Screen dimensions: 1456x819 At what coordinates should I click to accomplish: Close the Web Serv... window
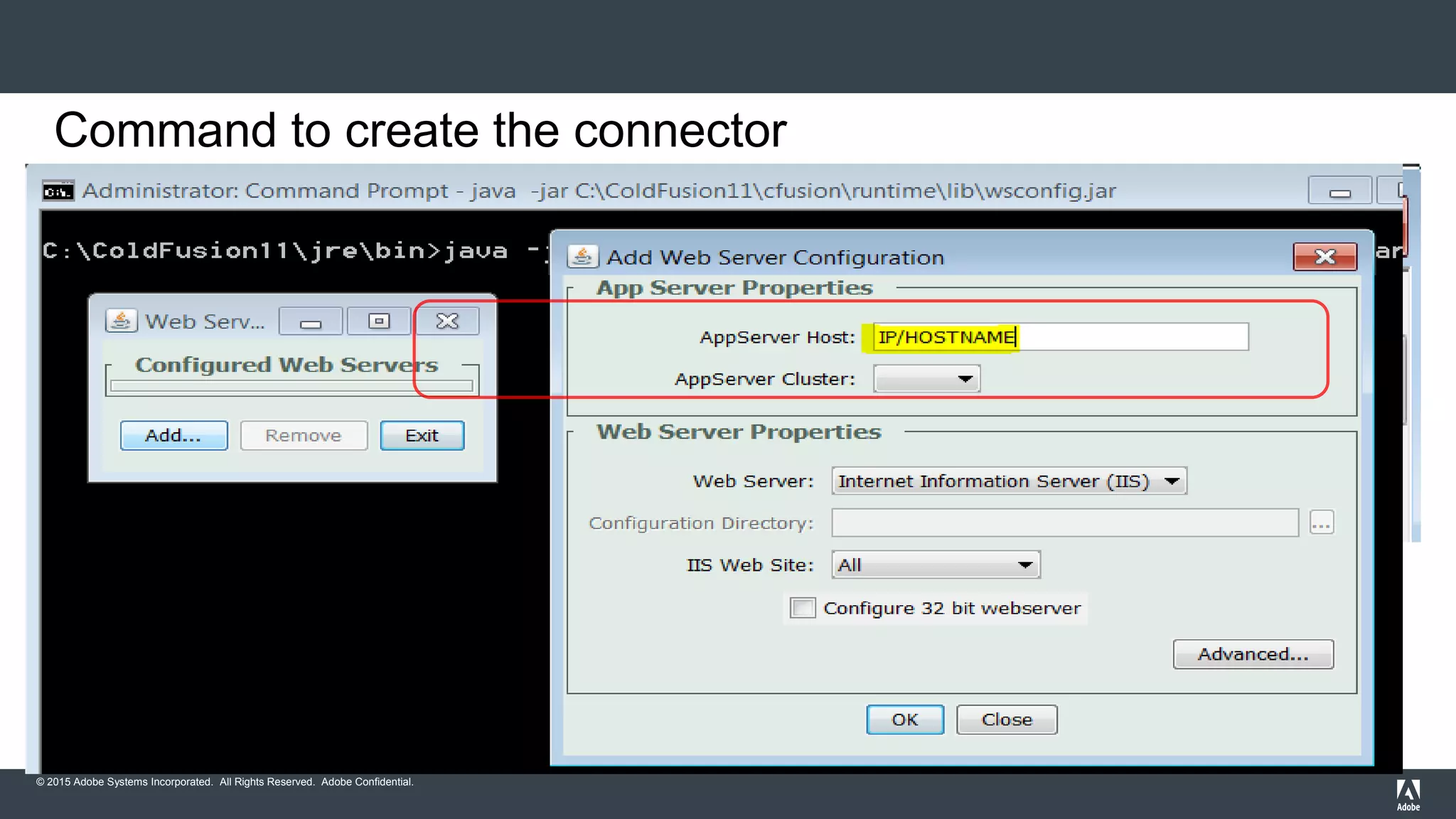(447, 321)
